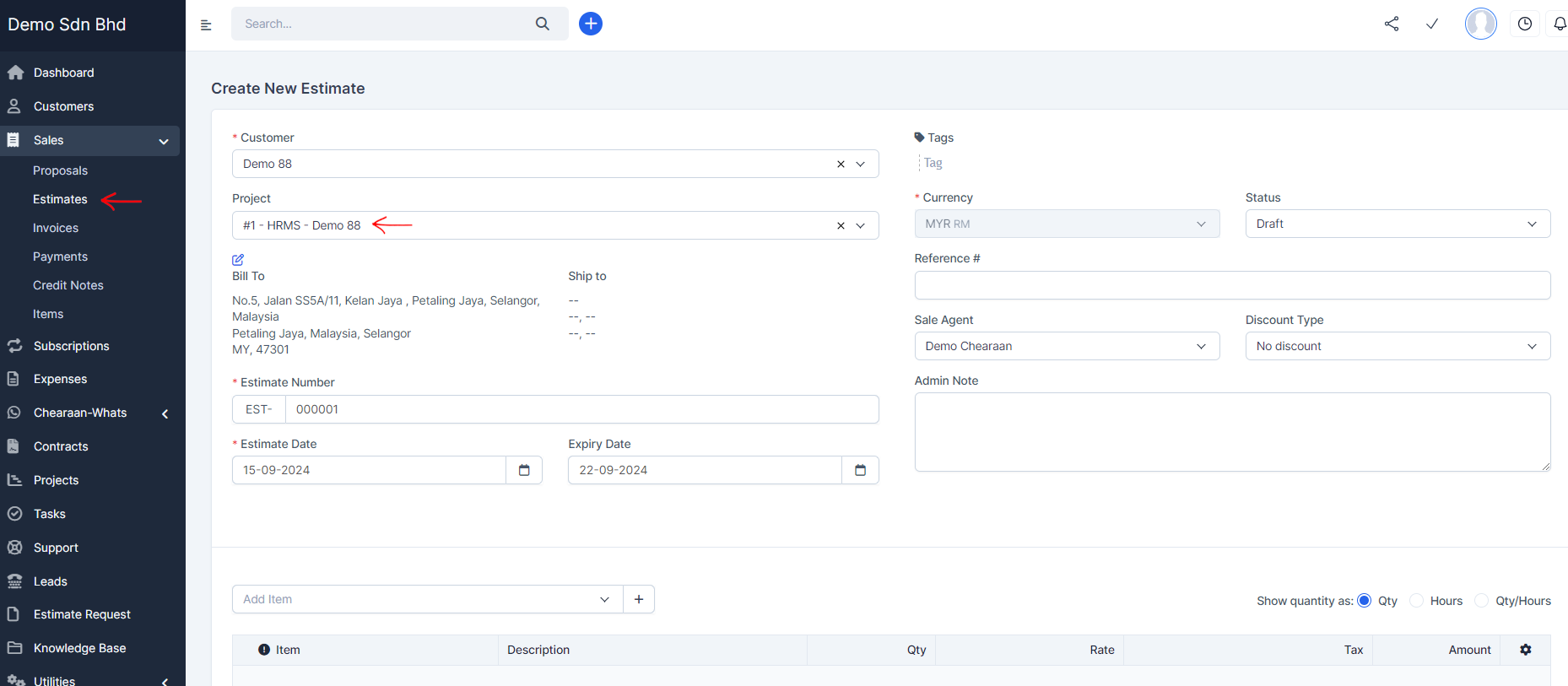This screenshot has height=686, width=1568.
Task: Click the blue quick create plus icon
Action: tap(591, 24)
